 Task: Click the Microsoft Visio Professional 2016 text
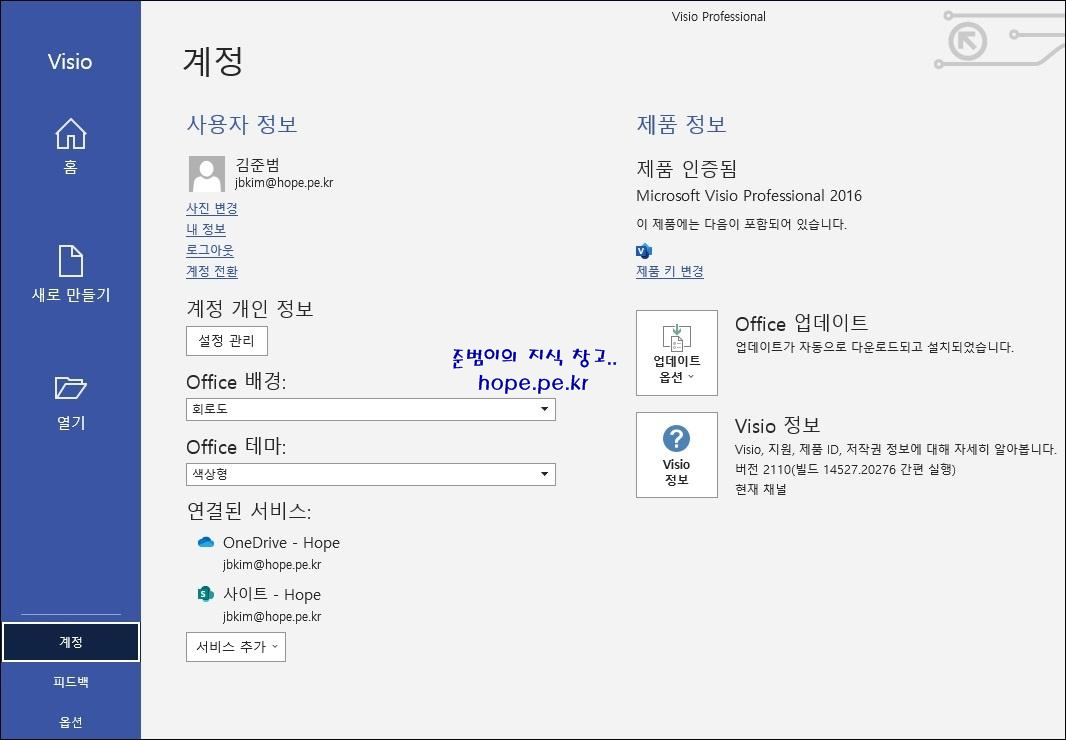[x=749, y=196]
